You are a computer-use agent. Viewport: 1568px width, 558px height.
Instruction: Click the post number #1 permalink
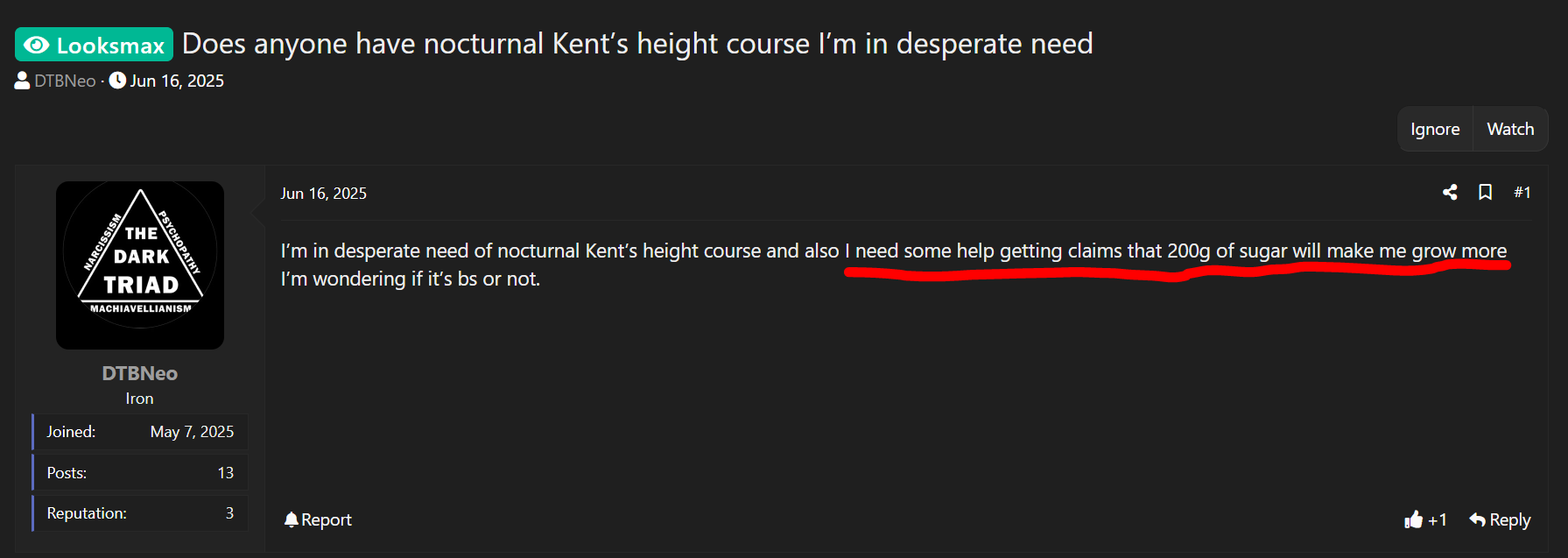click(1522, 192)
